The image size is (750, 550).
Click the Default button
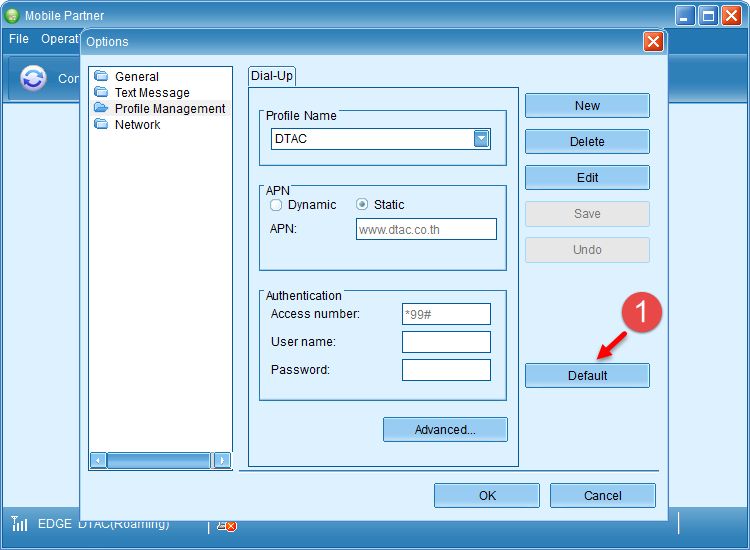tap(587, 375)
